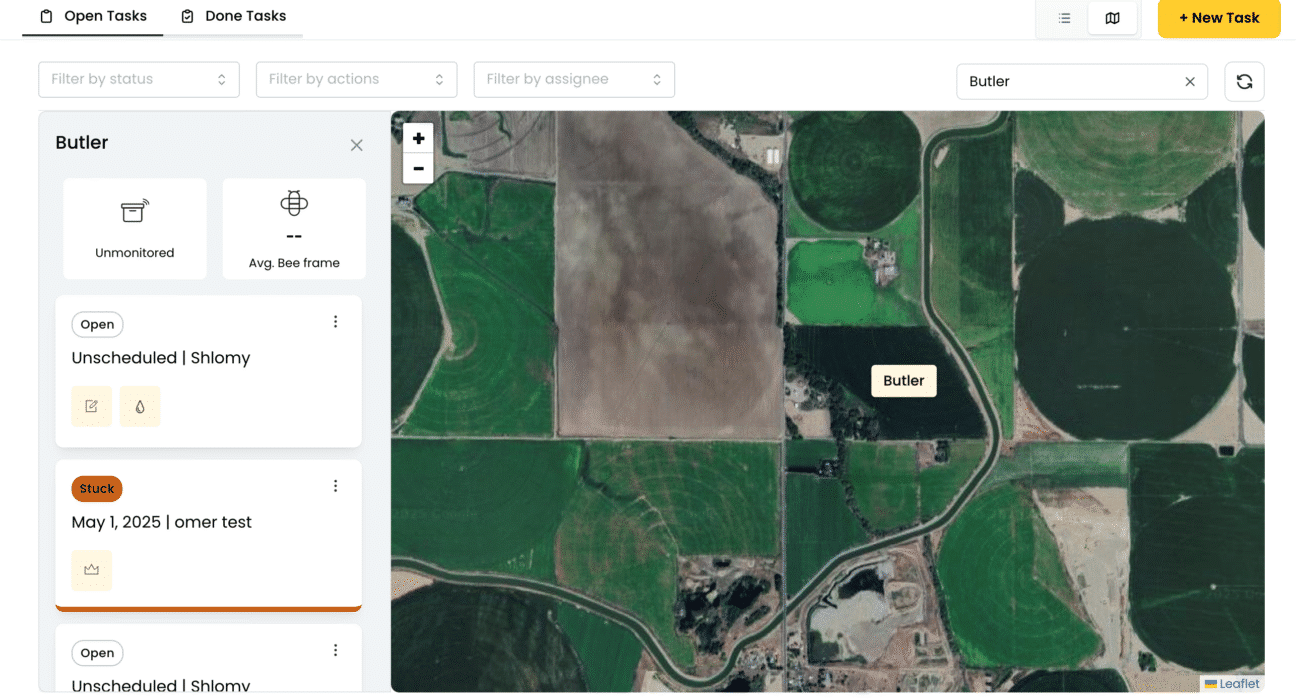This screenshot has width=1296, height=700.
Task: Zoom out on the map
Action: [418, 169]
